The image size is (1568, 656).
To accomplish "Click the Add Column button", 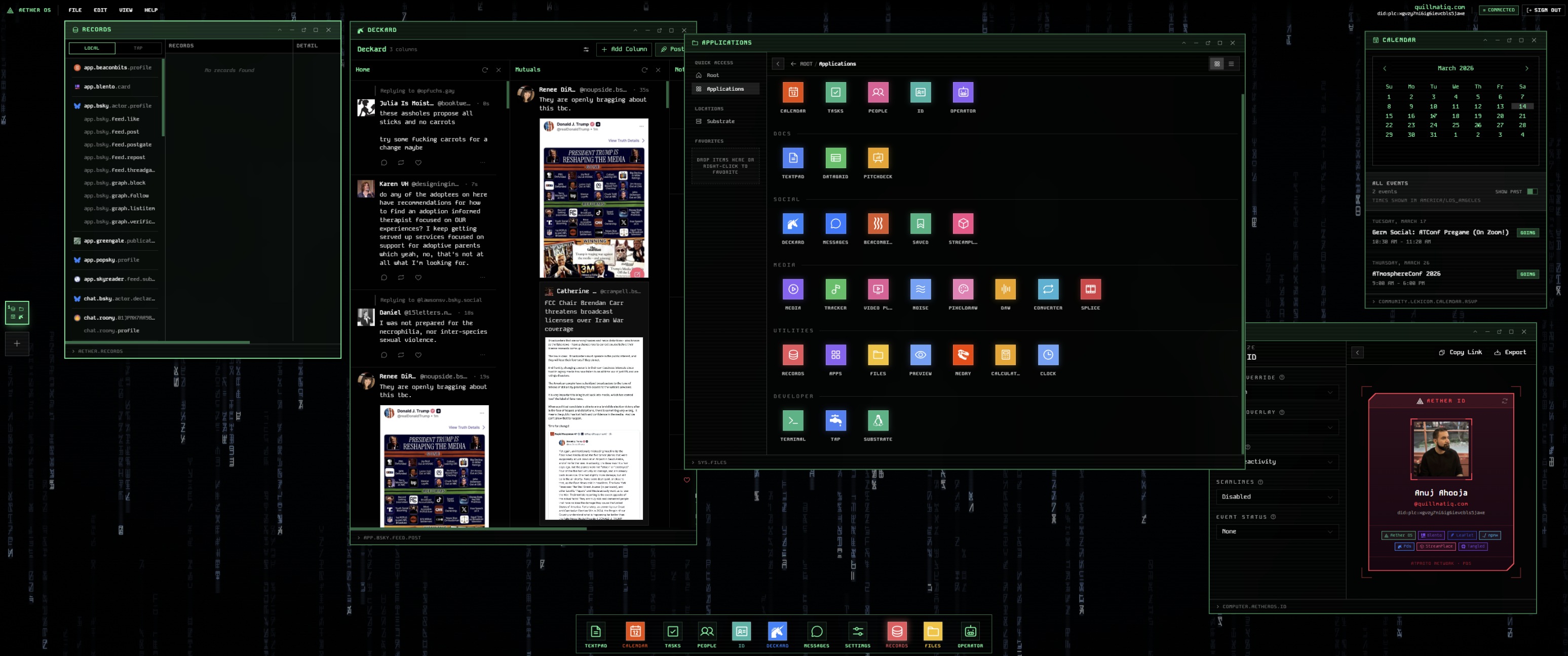I will [624, 49].
